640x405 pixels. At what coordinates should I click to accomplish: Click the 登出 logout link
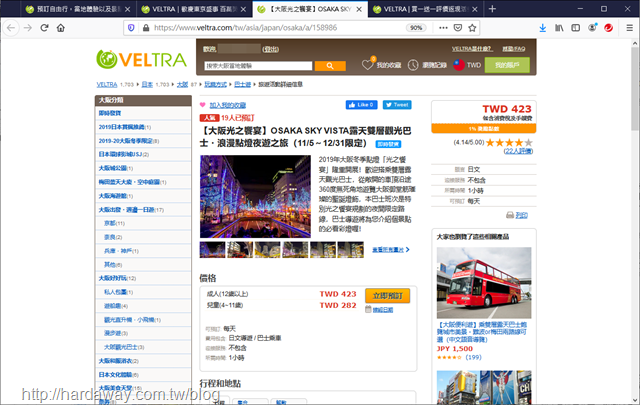click(271, 49)
